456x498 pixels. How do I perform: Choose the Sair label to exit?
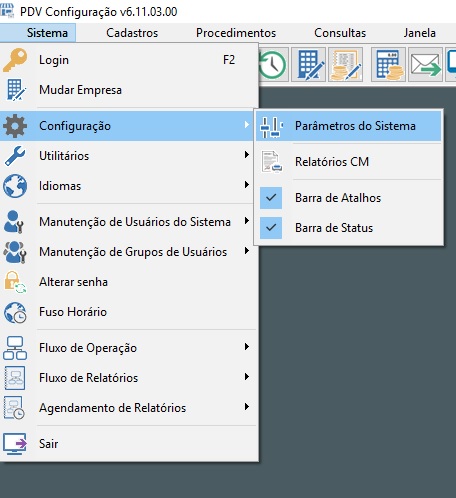pyautogui.click(x=49, y=444)
